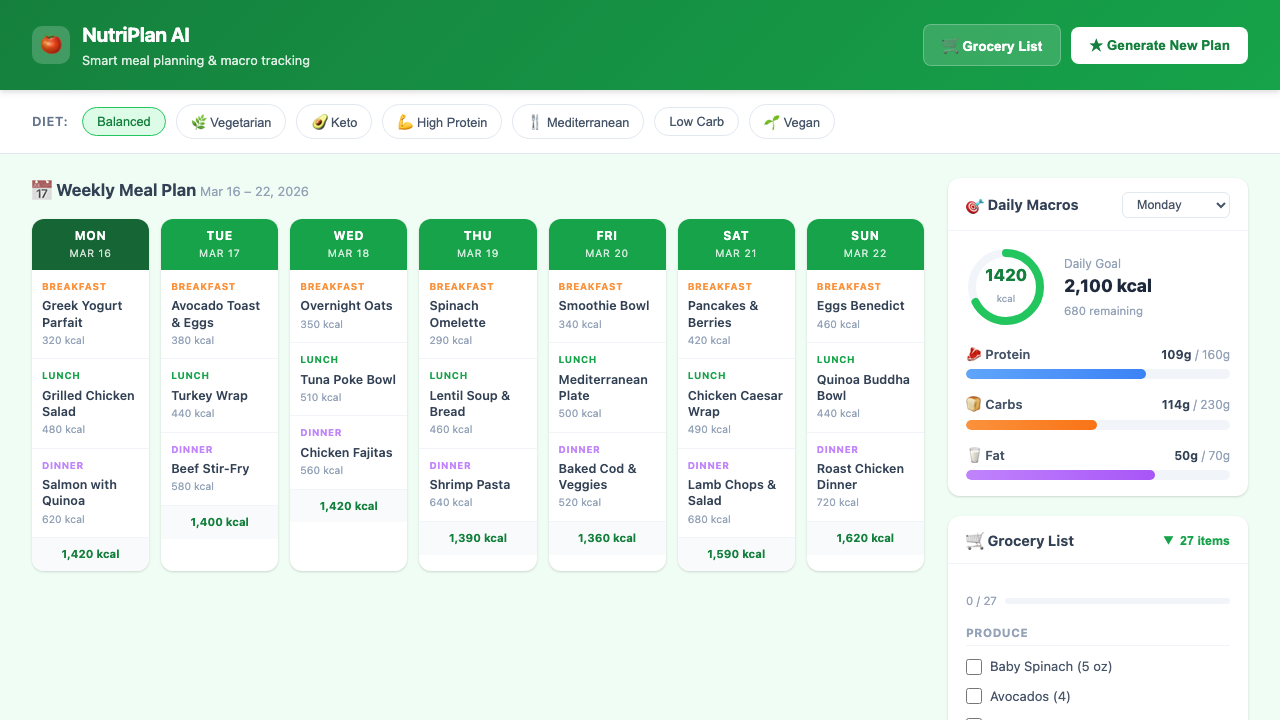Image resolution: width=1280 pixels, height=720 pixels.
Task: Click the bread icon next to Carbs
Action: [x=974, y=405]
